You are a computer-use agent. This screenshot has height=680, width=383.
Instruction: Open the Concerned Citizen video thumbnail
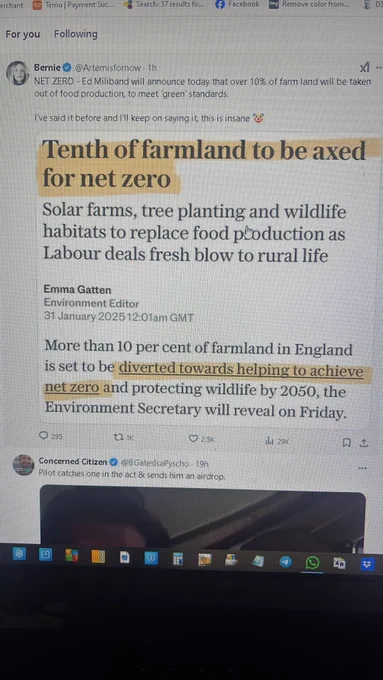click(203, 516)
